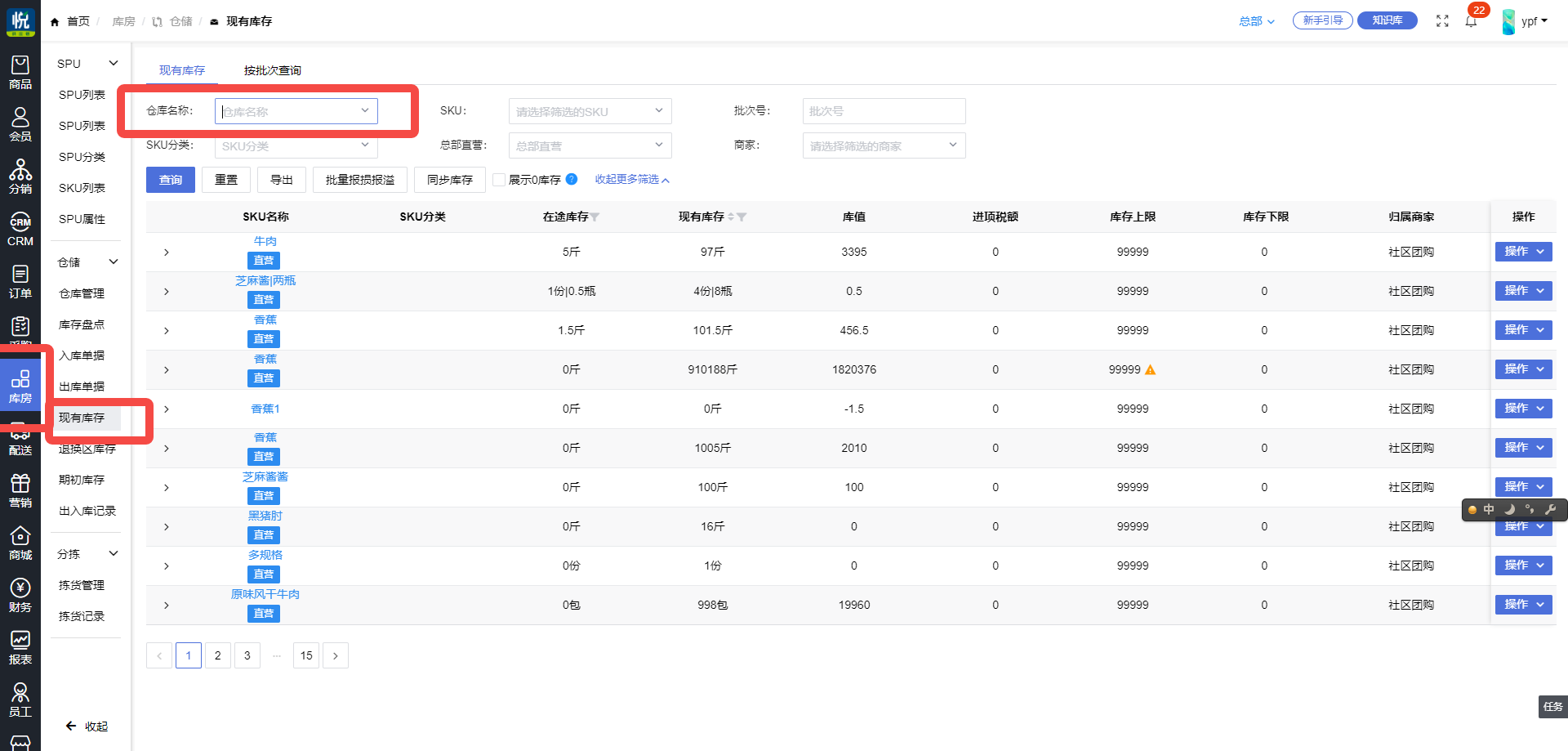Sort the 现有库存 column
This screenshot has height=751, width=1568.
coord(731,217)
